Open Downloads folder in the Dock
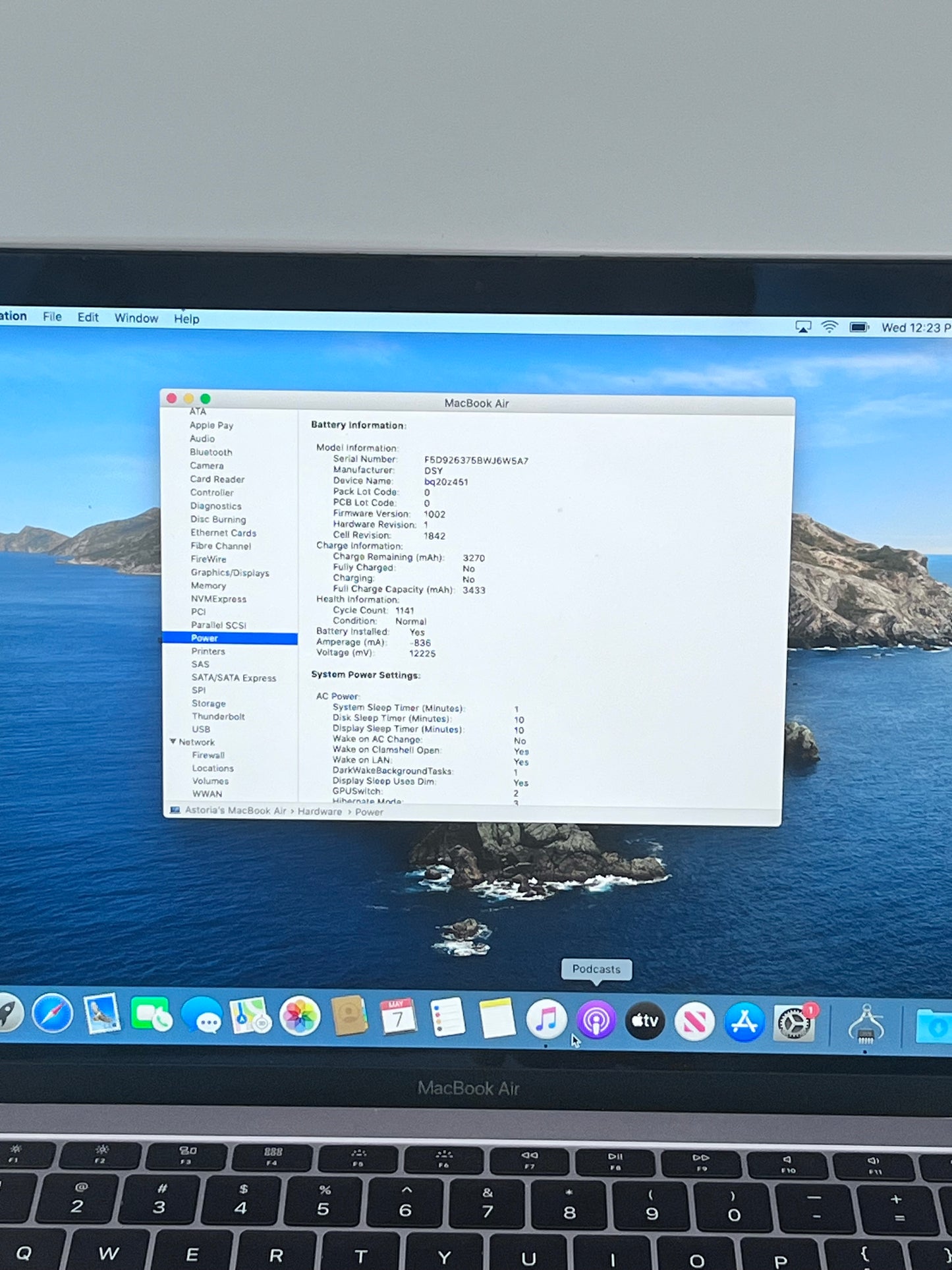The image size is (952, 1270). tap(934, 1027)
